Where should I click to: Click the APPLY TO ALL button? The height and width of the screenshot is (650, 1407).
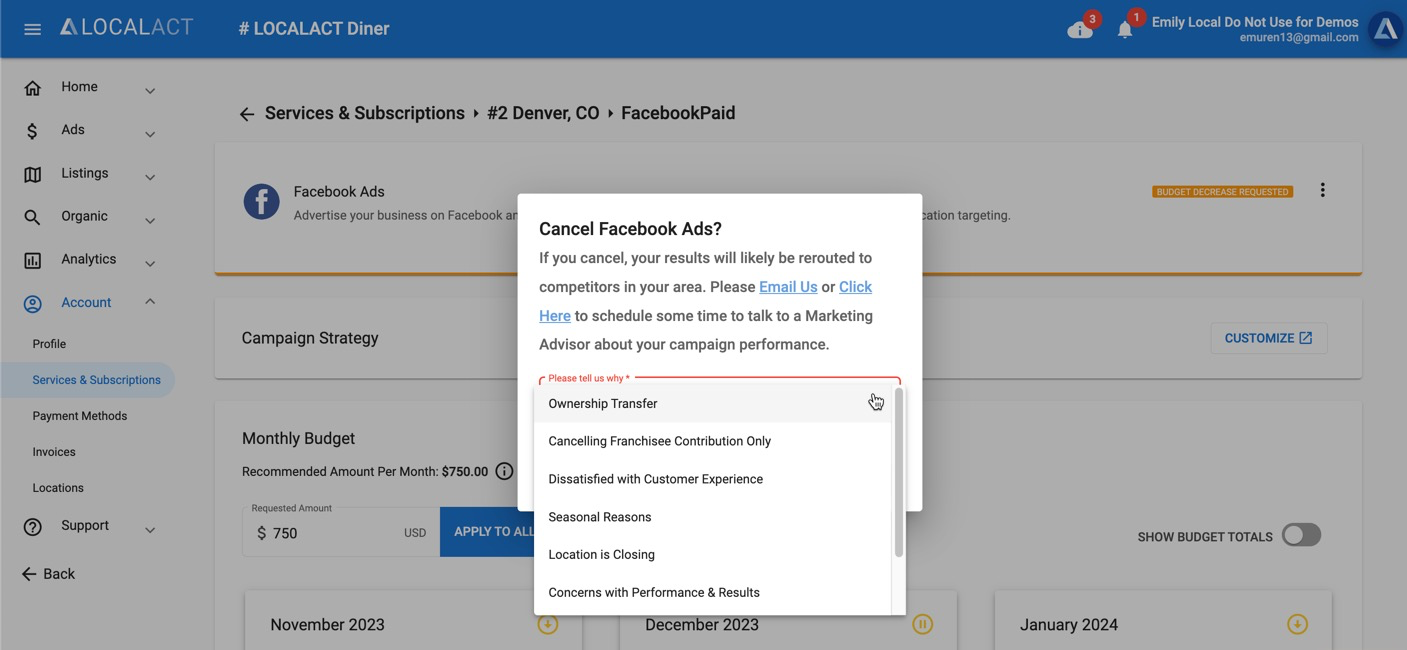click(494, 532)
